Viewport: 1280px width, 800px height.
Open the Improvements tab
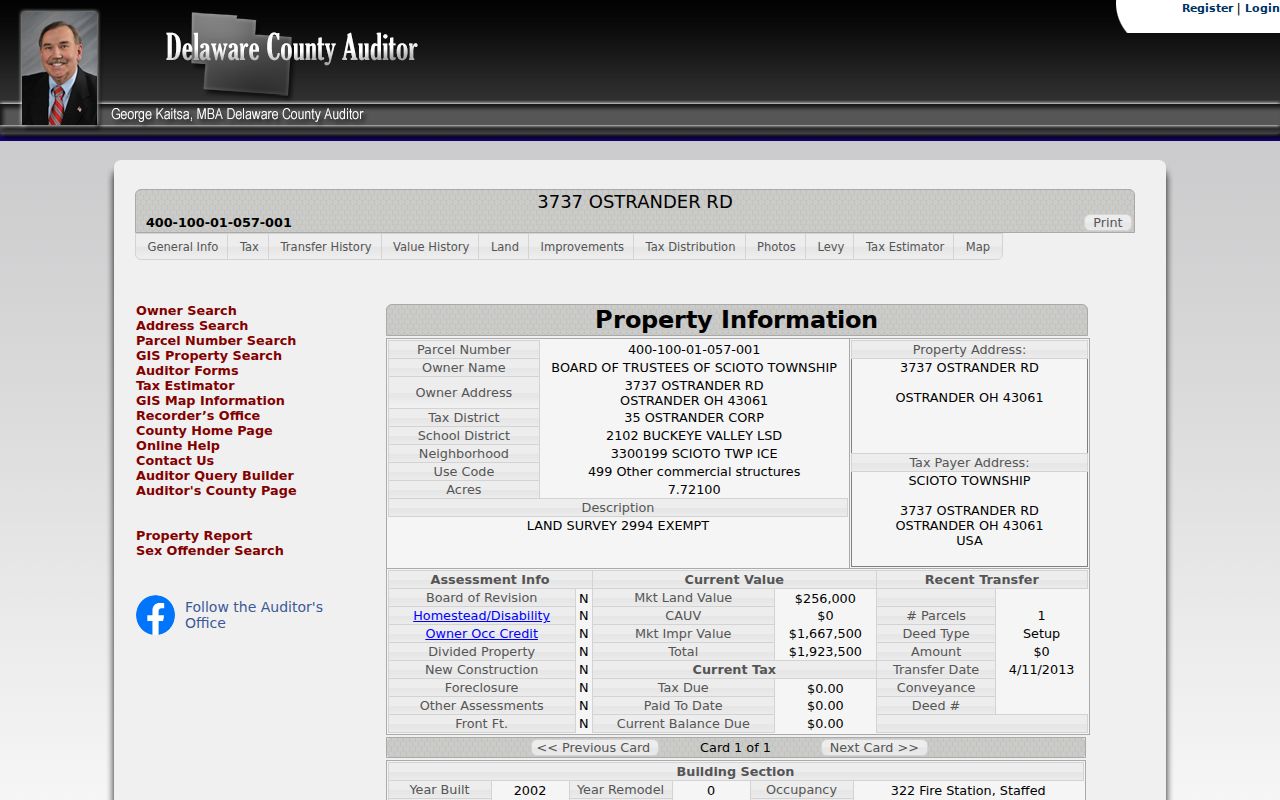(582, 247)
